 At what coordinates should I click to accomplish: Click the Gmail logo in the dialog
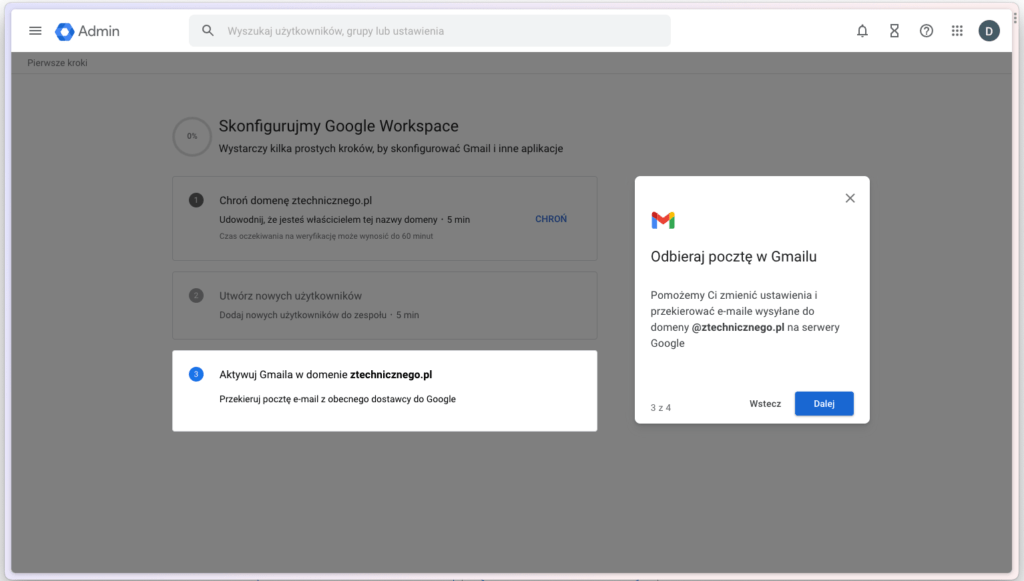click(663, 220)
